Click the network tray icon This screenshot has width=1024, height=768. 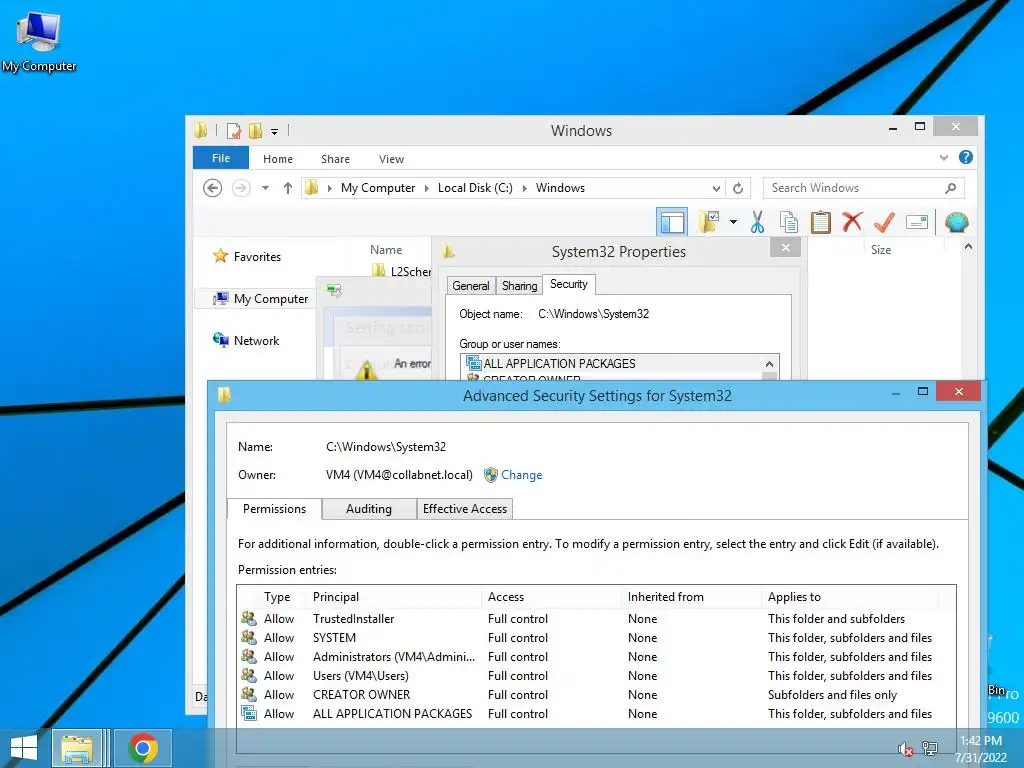click(x=930, y=748)
